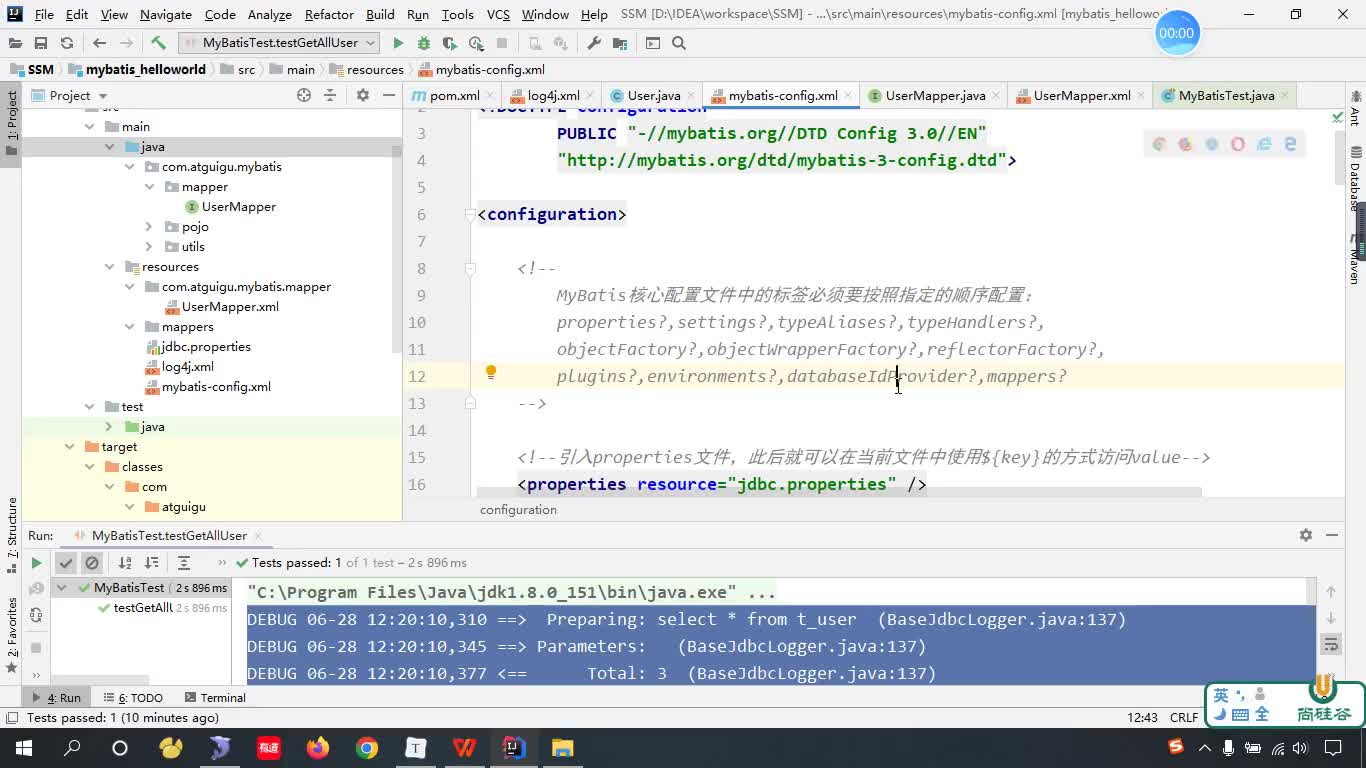Click the CRLF line separator in status bar
The image size is (1366, 768).
pos(1184,718)
